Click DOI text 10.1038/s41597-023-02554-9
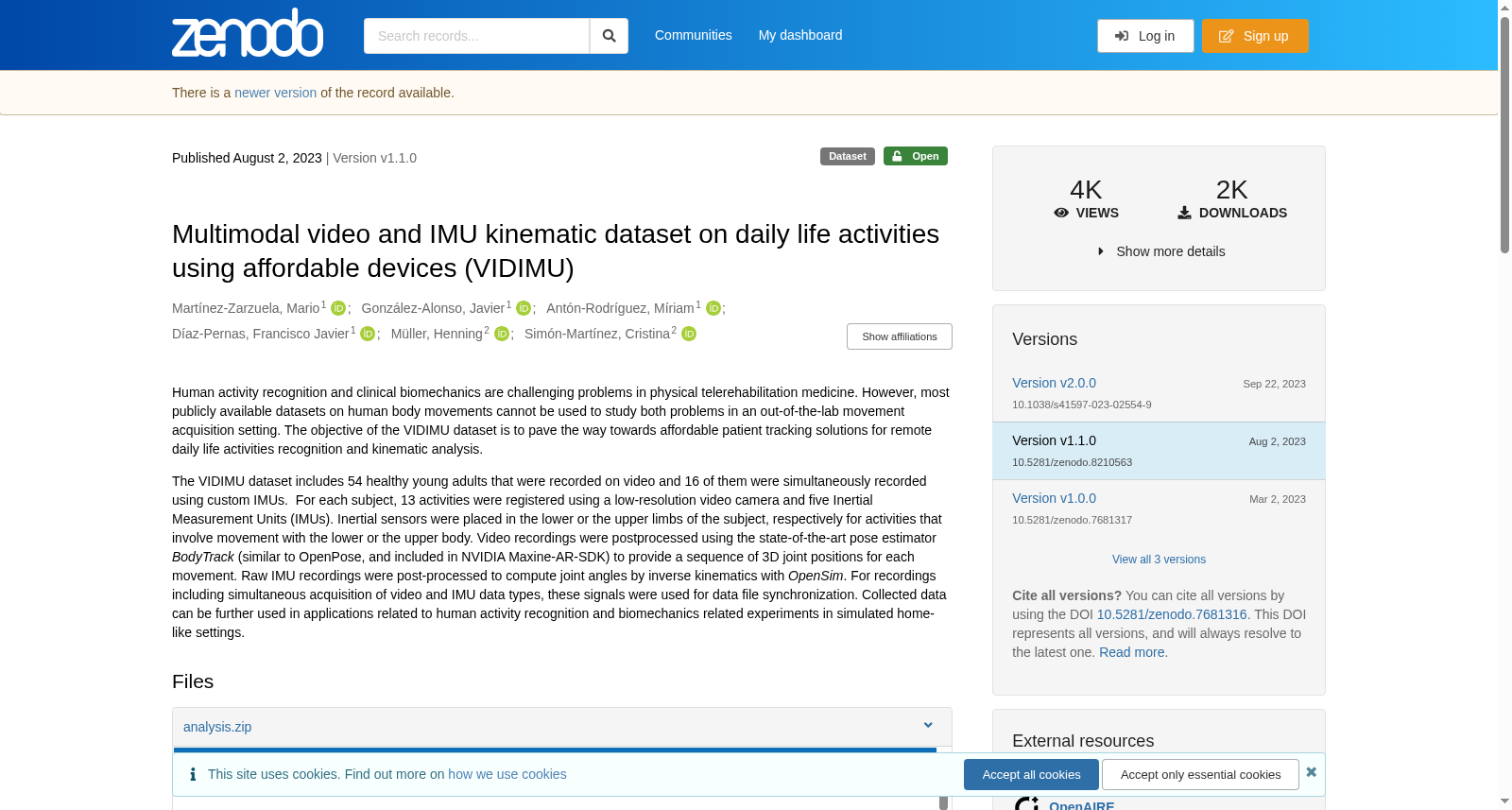 1082,405
